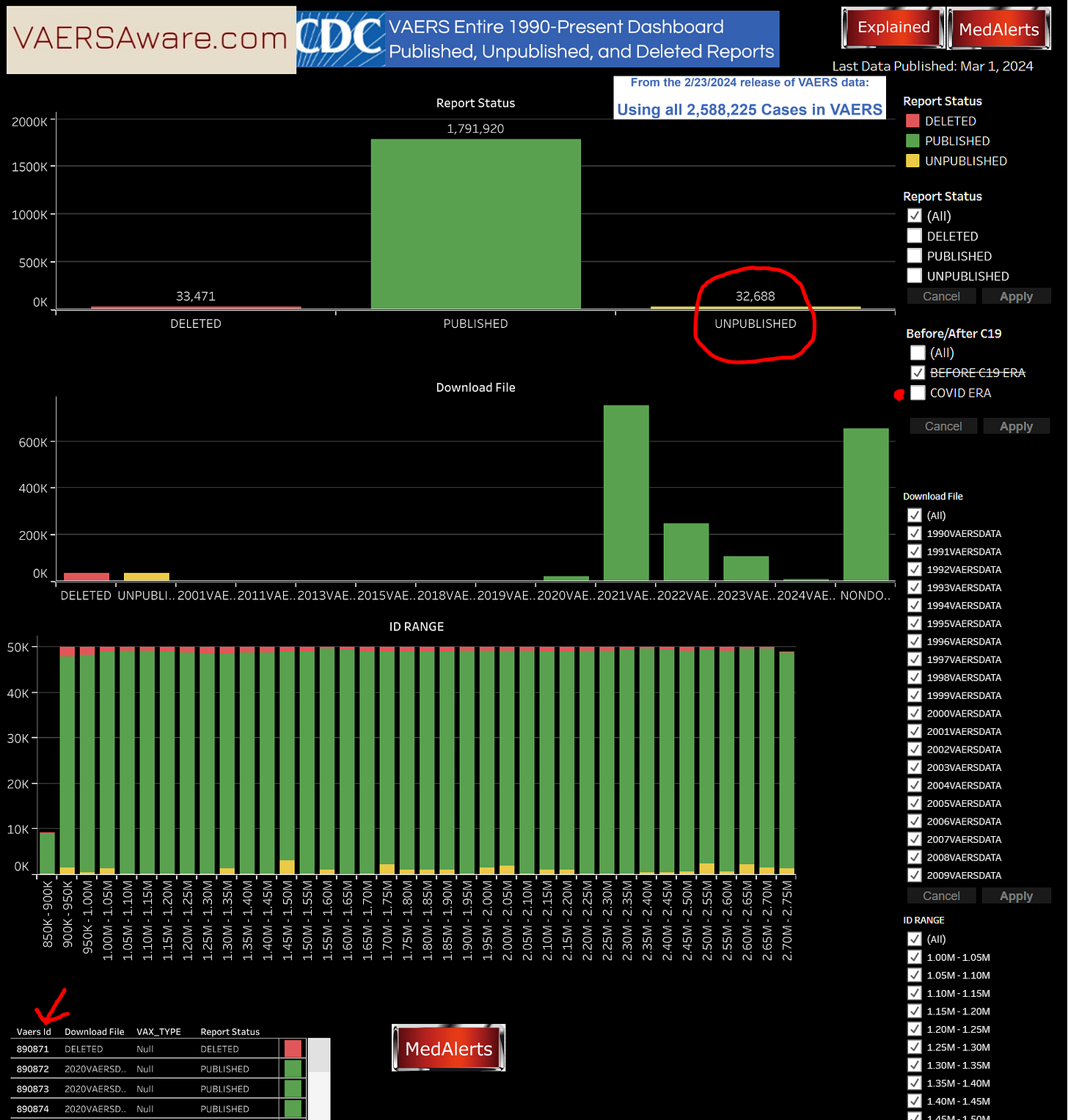Uncheck the 1.10M - 1.15M ID range
1068x1120 pixels.
(914, 993)
